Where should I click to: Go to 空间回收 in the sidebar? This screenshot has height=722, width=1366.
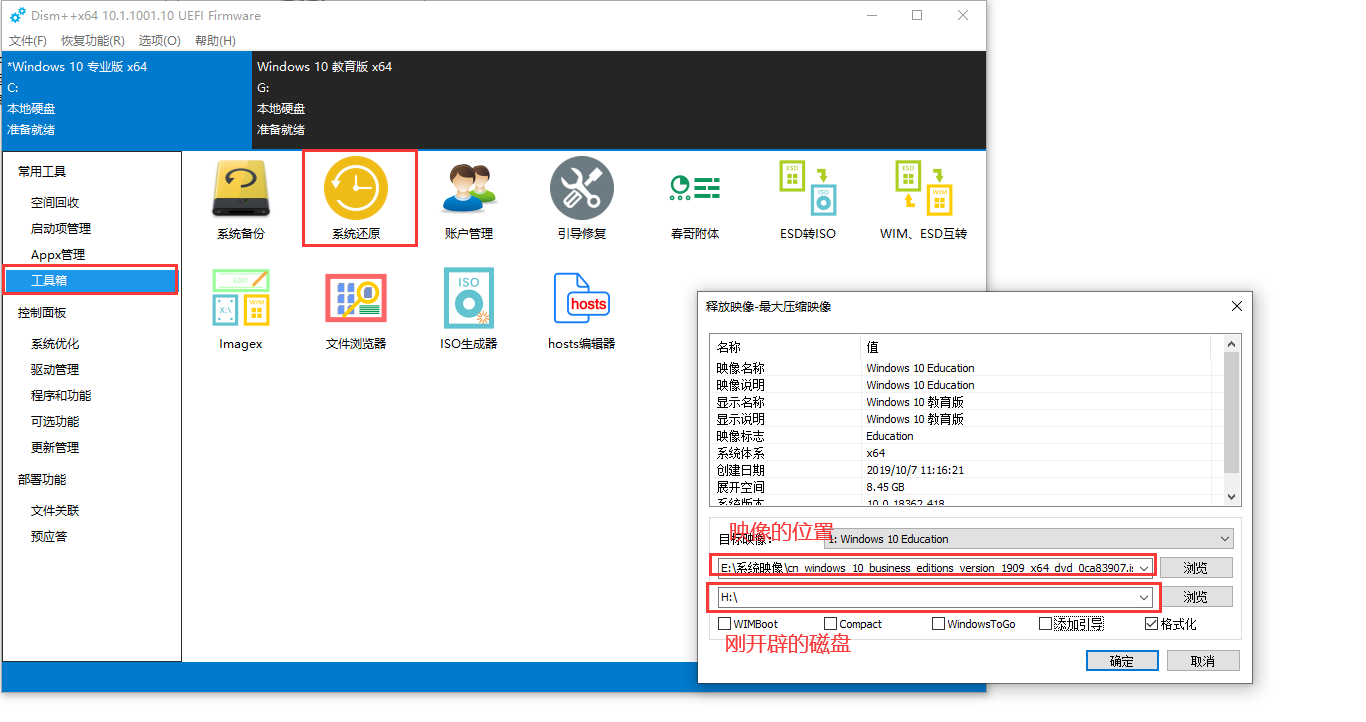pos(55,202)
